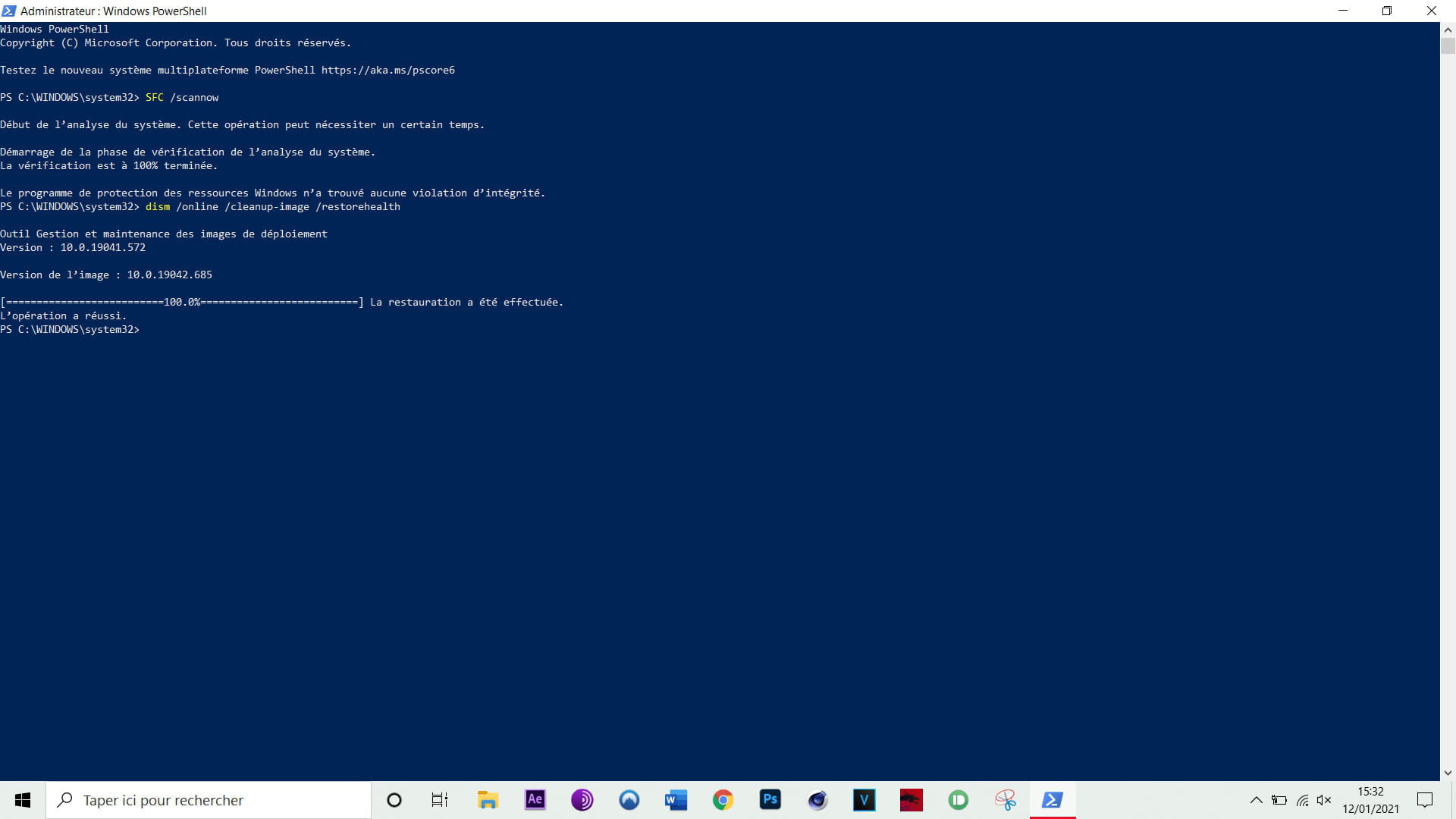This screenshot has width=1456, height=819.
Task: Open File Explorer from taskbar
Action: click(x=488, y=800)
